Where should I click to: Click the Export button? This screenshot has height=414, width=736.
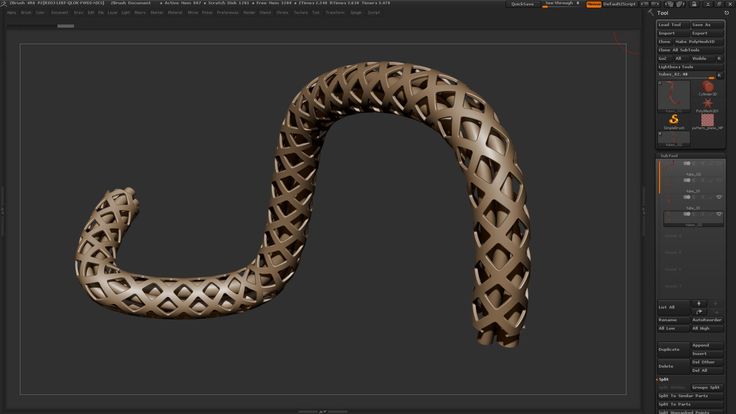(707, 33)
